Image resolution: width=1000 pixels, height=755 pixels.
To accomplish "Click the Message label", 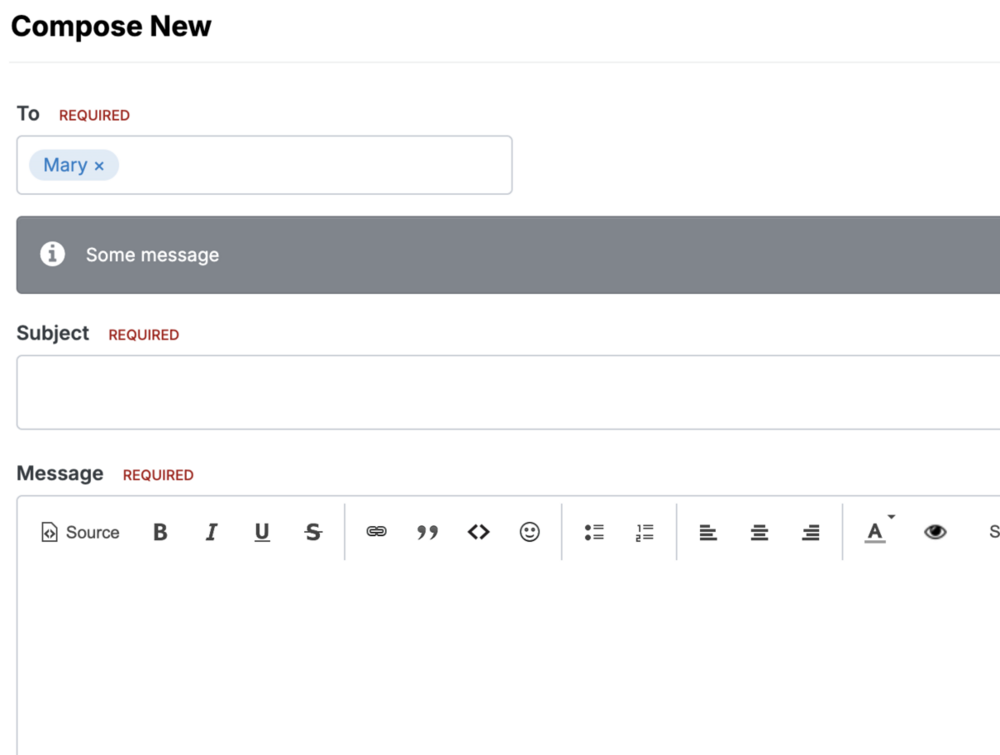I will point(60,473).
